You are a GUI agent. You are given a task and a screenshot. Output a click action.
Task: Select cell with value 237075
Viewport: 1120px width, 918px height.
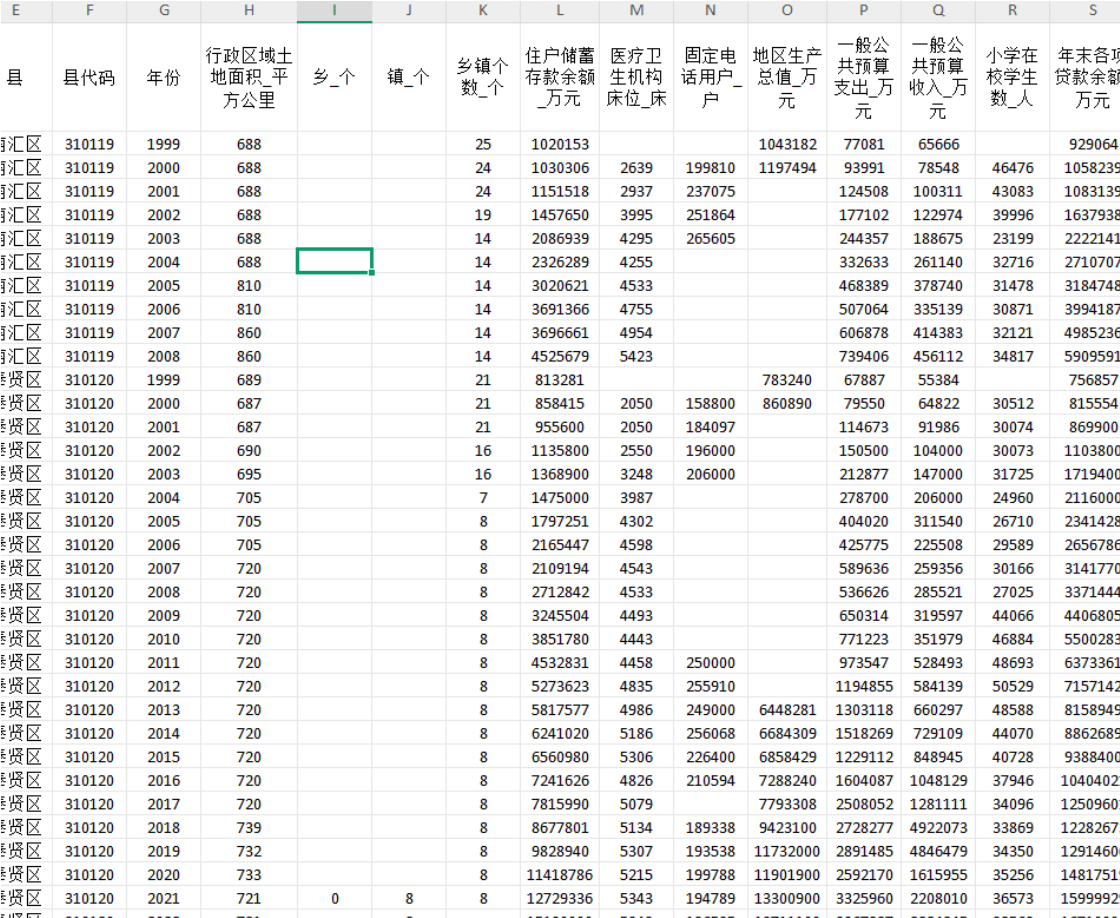click(x=710, y=191)
